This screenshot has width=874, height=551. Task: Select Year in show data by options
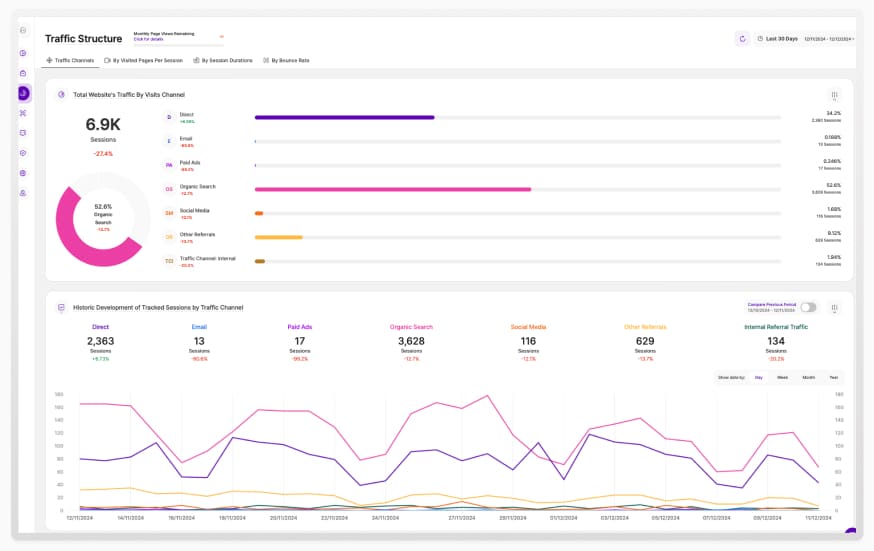tap(833, 378)
